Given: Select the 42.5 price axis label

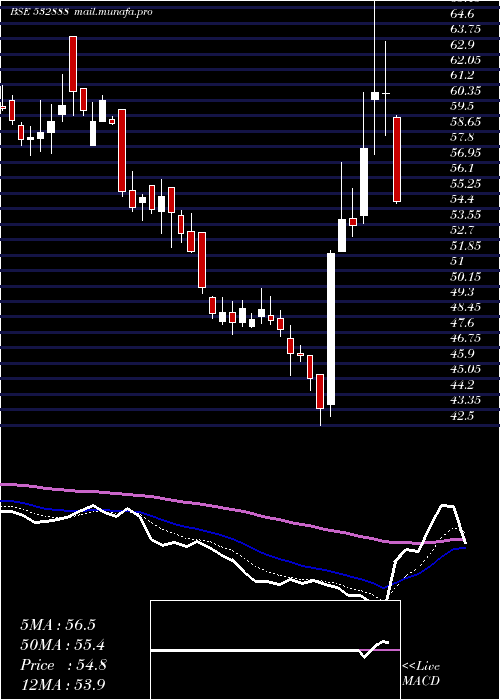Looking at the screenshot, I should pos(462,415).
